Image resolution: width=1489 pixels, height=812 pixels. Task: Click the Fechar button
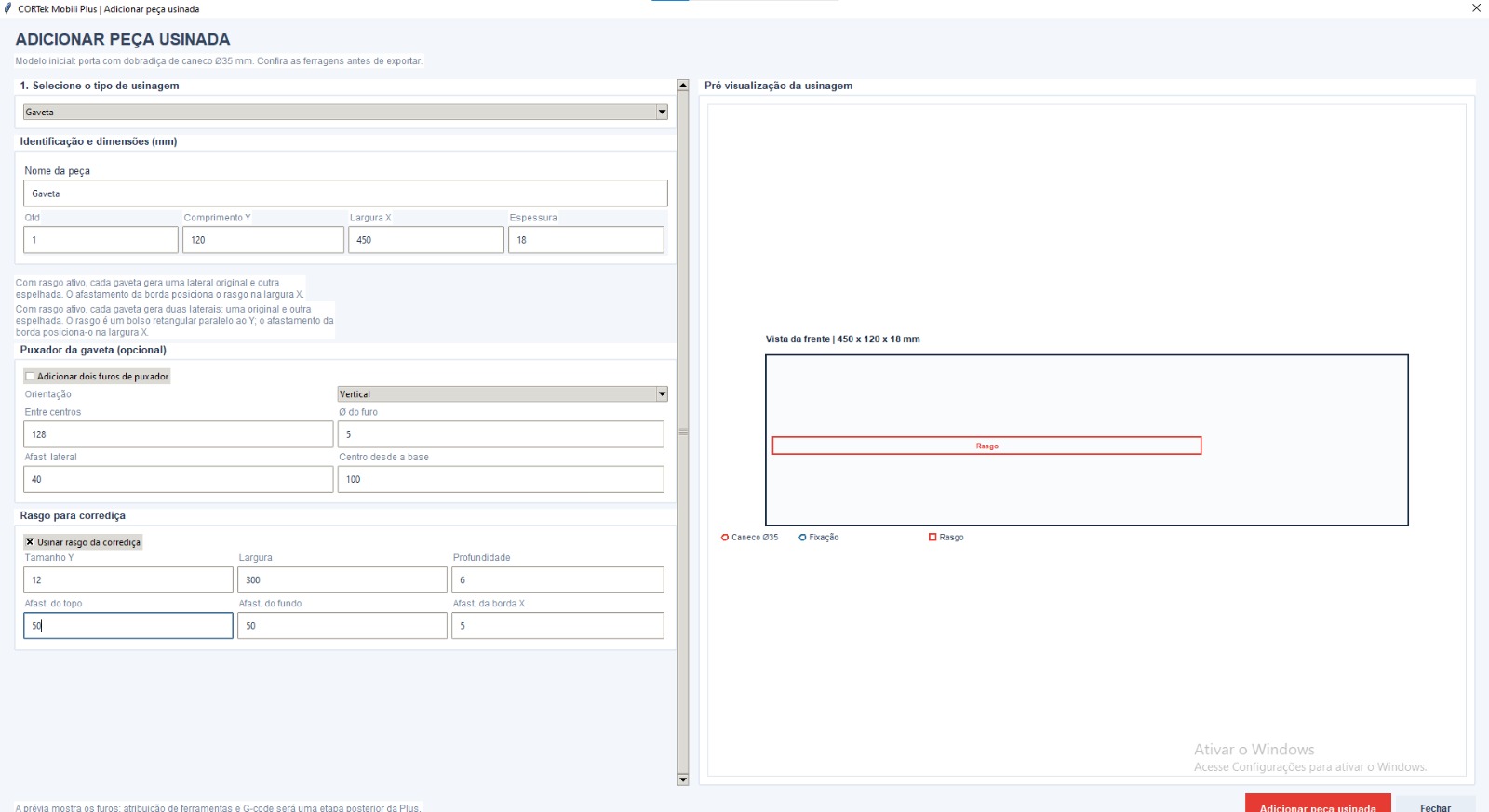[x=1435, y=805]
